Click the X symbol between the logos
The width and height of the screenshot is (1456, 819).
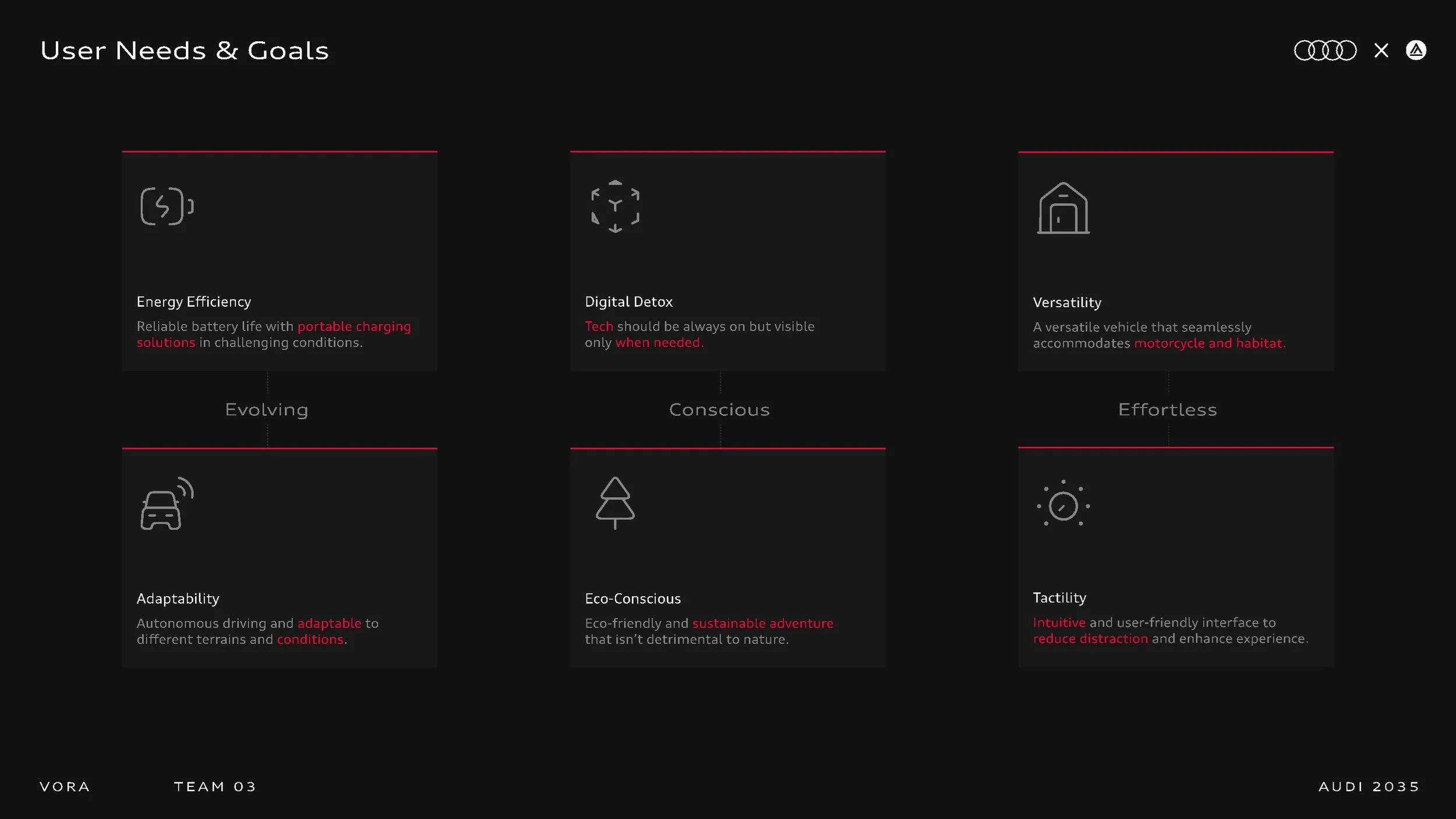(1381, 51)
